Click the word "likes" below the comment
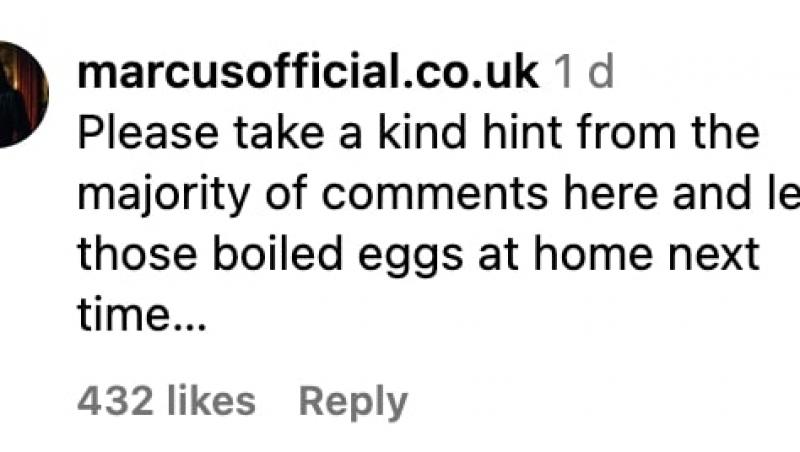Viewport: 800px width, 452px height. pyautogui.click(x=210, y=402)
